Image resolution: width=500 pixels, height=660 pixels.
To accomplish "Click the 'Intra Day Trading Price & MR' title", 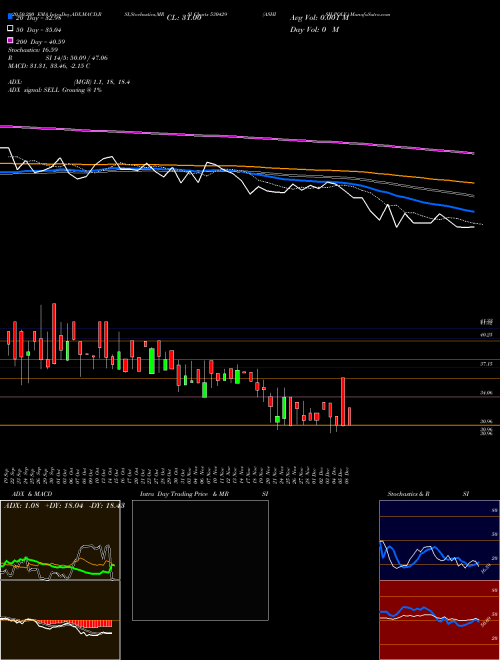I will click(x=184, y=494).
